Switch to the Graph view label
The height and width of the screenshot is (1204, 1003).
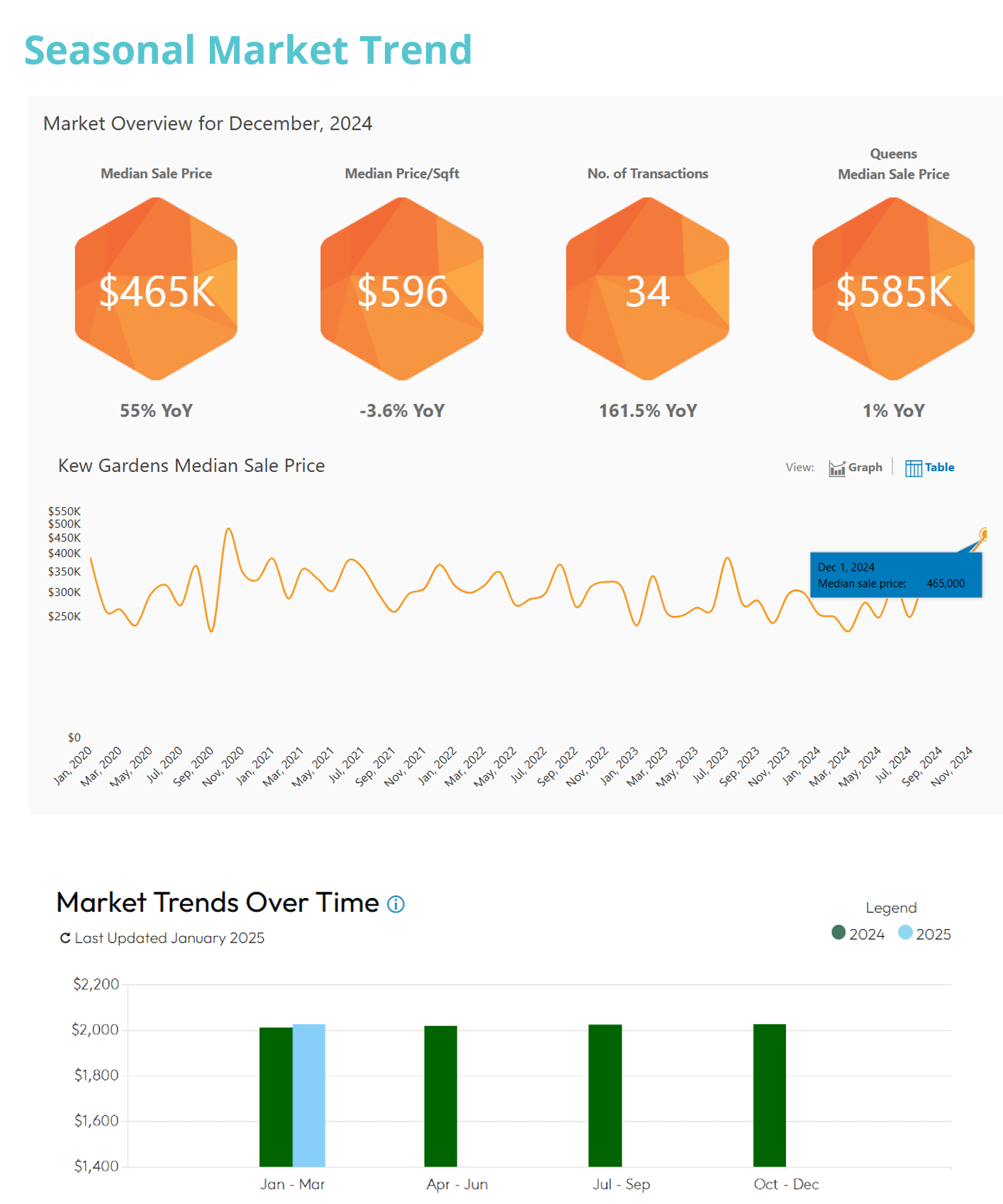click(865, 468)
